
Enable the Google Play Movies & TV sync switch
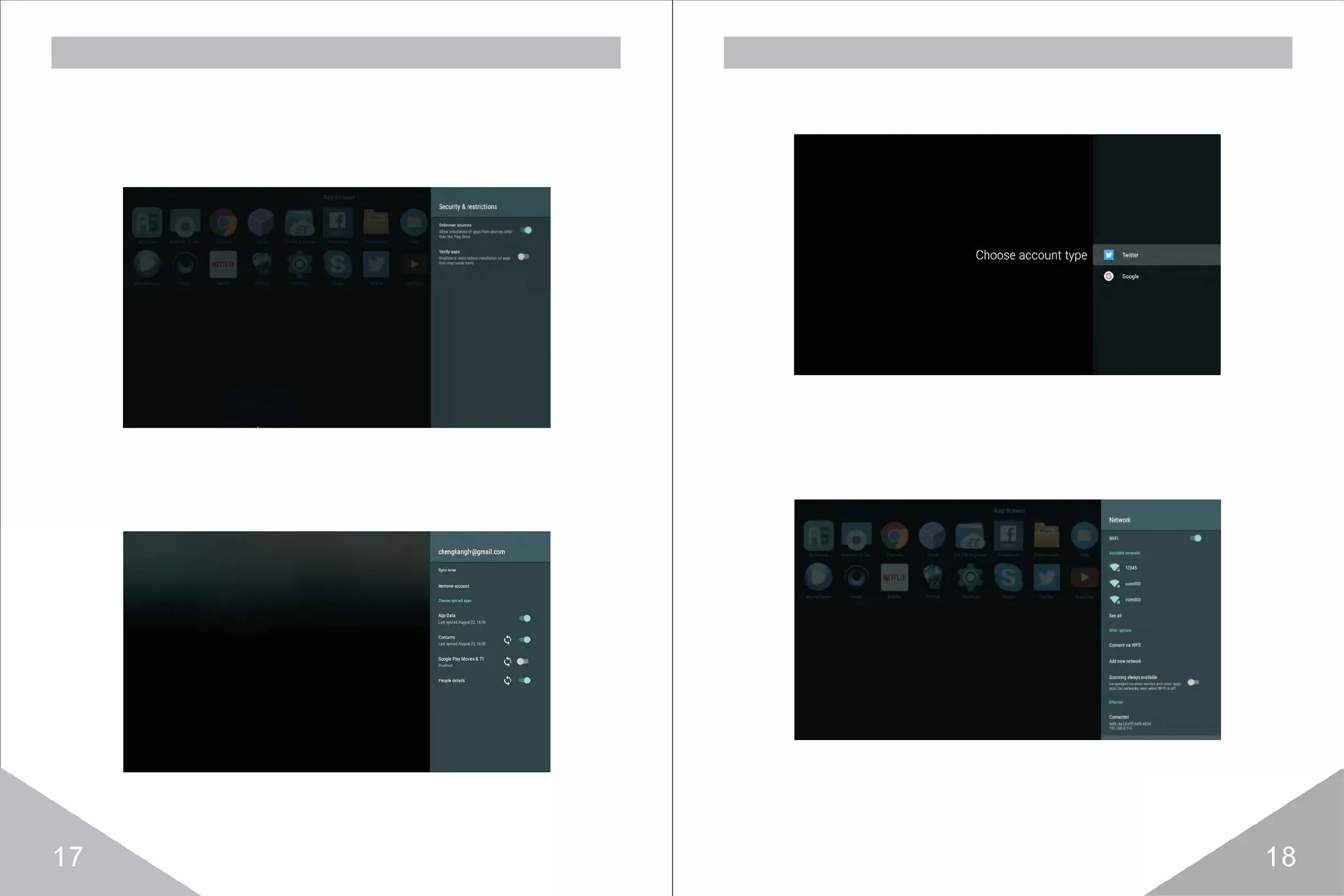pos(522,661)
